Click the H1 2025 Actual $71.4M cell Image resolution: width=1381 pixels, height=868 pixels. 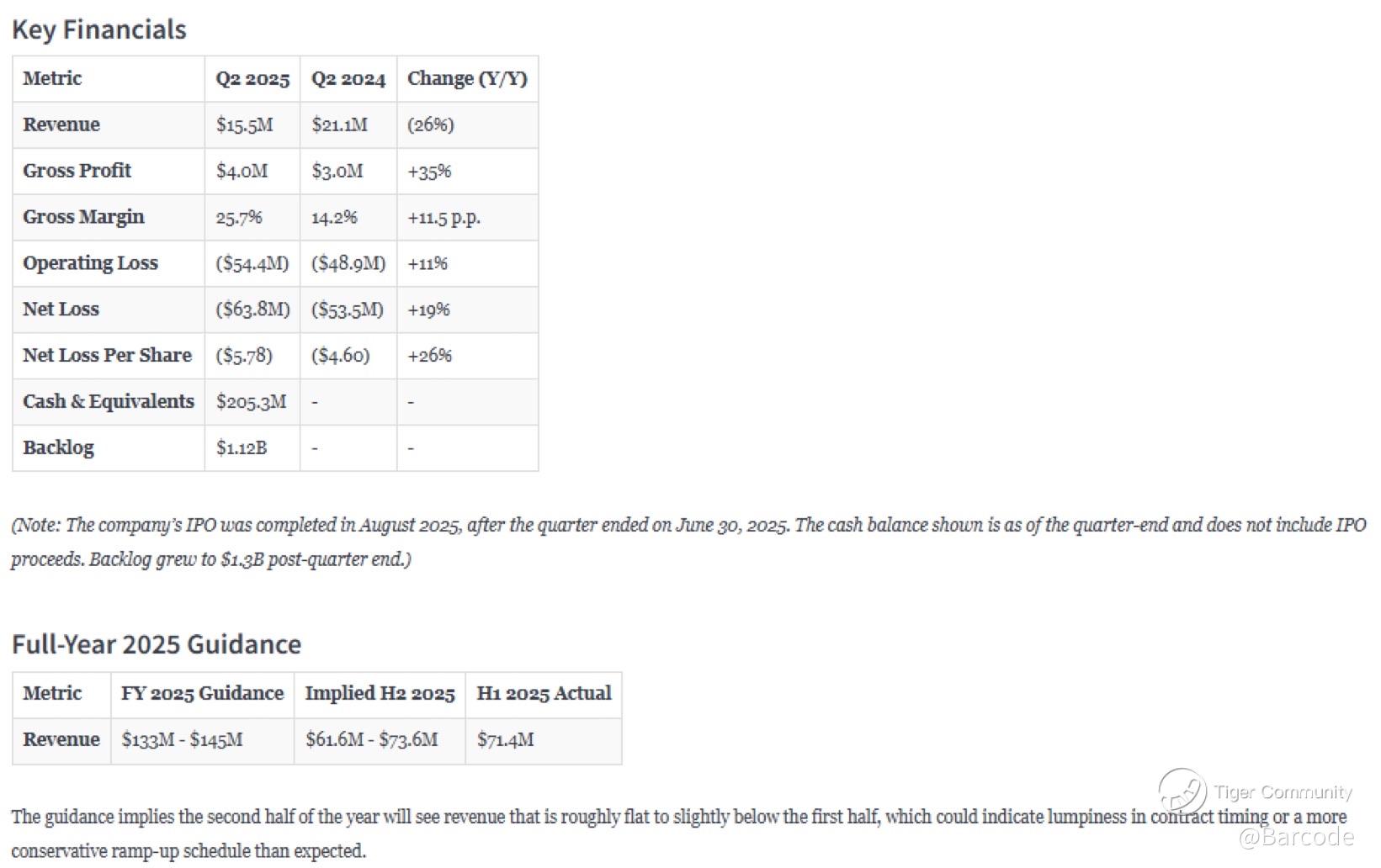[x=544, y=741]
